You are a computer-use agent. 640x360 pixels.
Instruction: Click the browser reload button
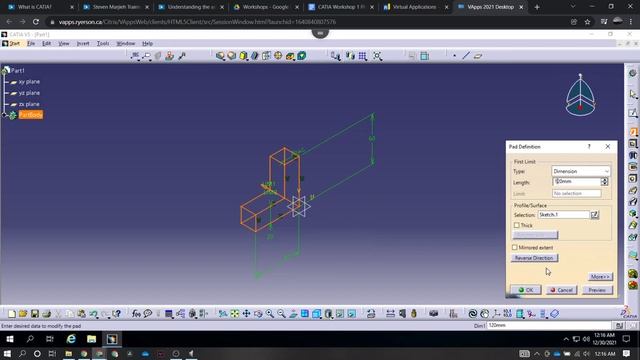pos(36,22)
